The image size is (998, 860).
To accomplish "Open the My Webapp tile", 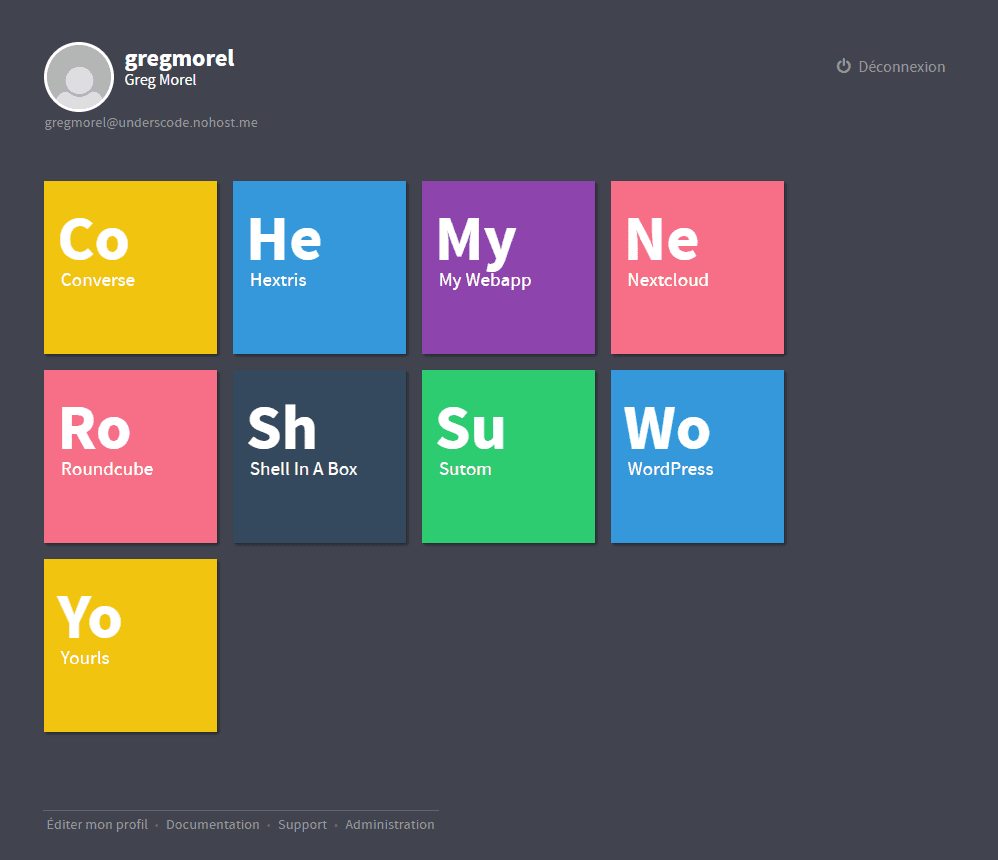I will [509, 267].
